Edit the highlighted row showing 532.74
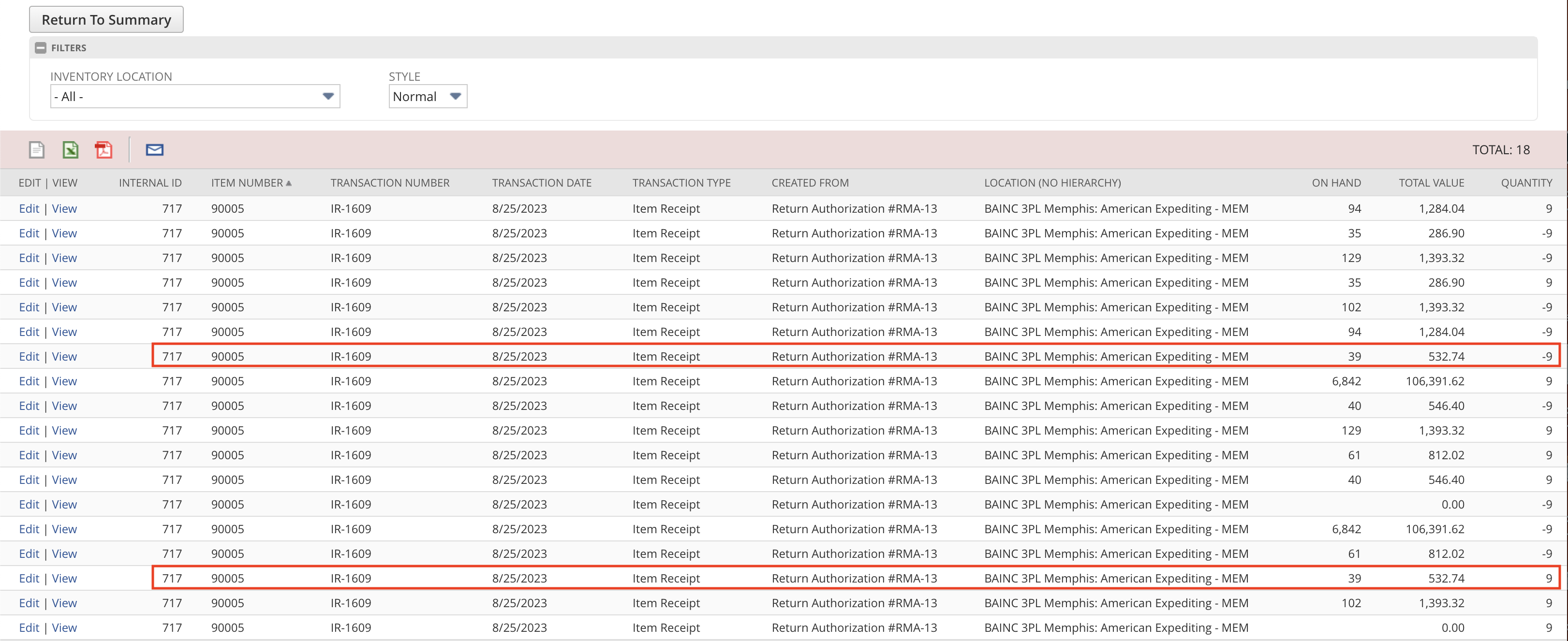Image resolution: width=1568 pixels, height=641 pixels. pyautogui.click(x=29, y=578)
